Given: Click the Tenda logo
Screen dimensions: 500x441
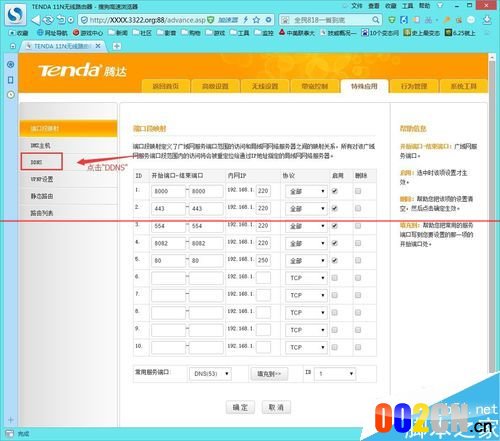Looking at the screenshot, I should [82, 70].
